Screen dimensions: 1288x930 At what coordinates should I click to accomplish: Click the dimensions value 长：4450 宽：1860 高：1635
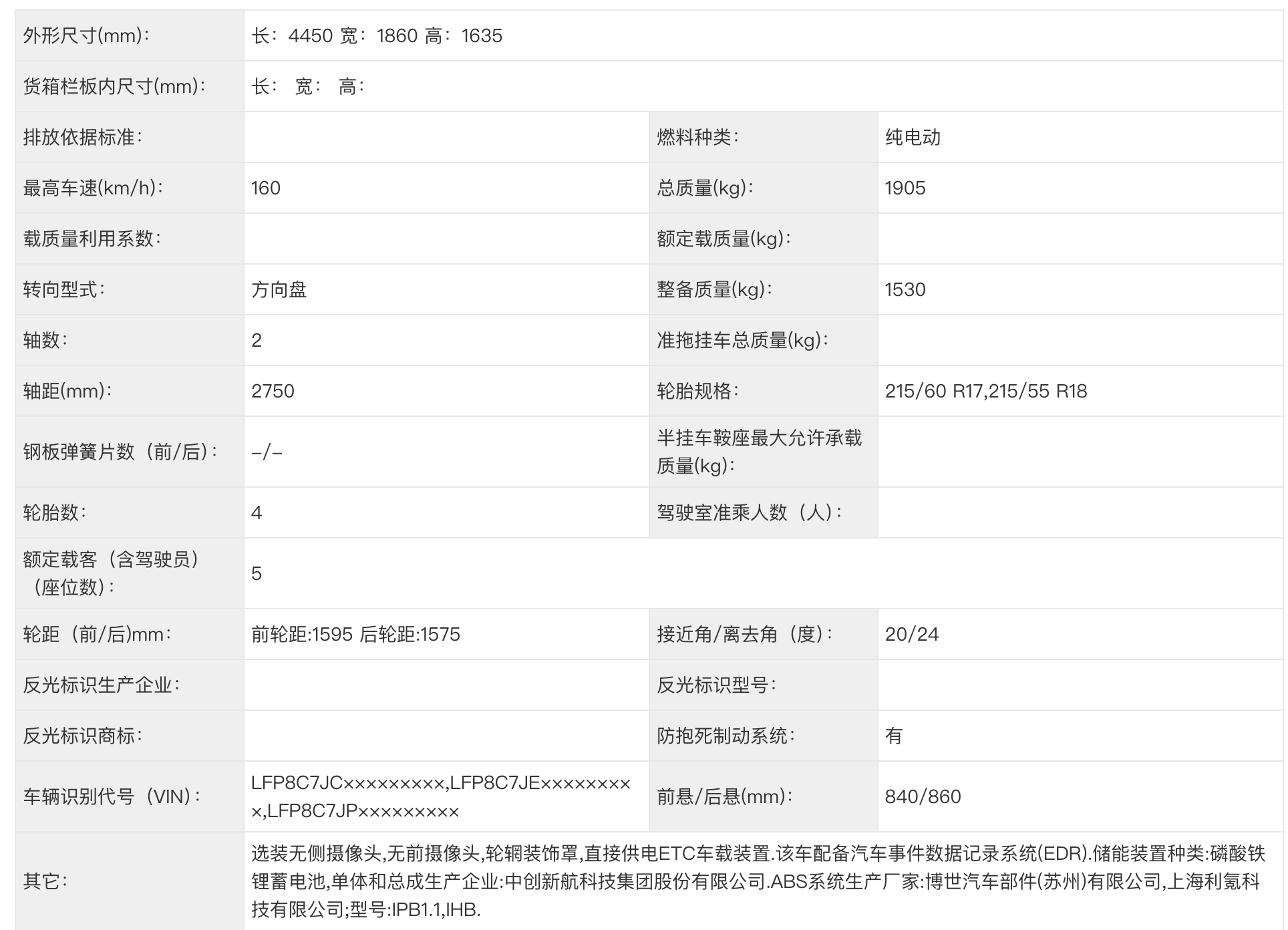[x=377, y=35]
